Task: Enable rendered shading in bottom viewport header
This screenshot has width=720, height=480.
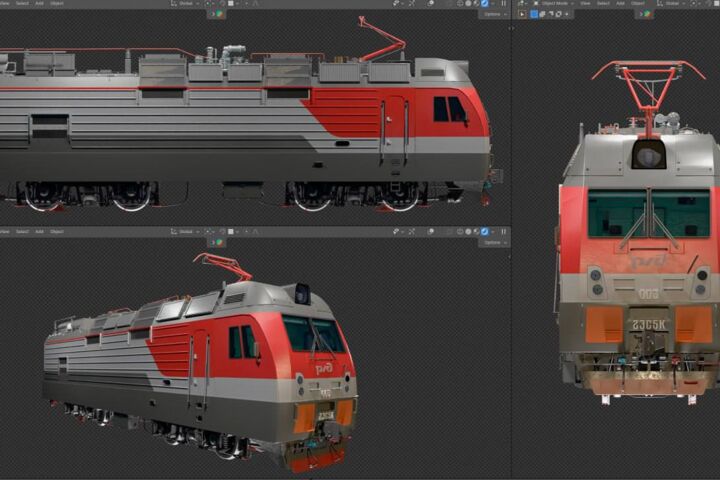Action: (x=484, y=232)
